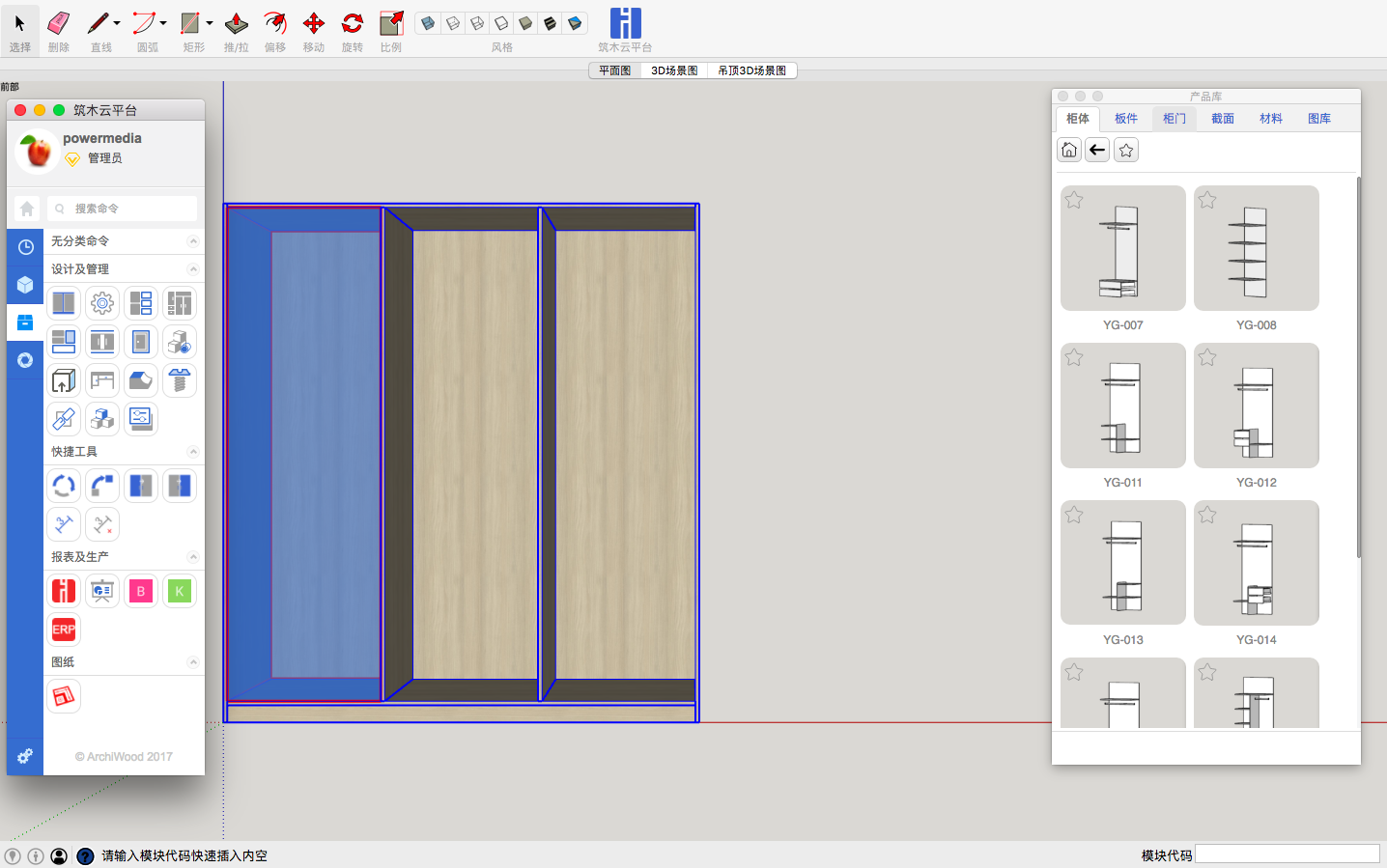1387x868 pixels.
Task: Click the green K report icon
Action: (180, 591)
